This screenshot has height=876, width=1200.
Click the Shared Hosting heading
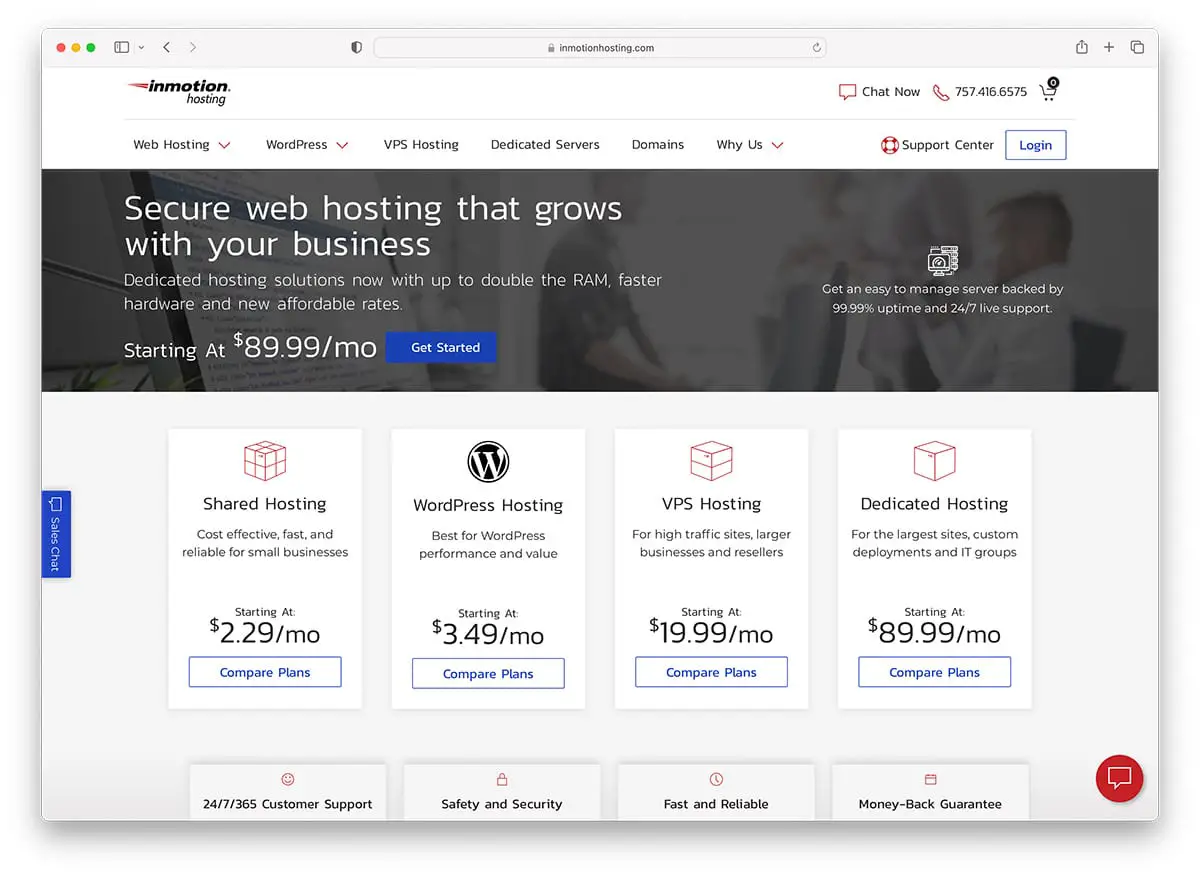click(265, 504)
